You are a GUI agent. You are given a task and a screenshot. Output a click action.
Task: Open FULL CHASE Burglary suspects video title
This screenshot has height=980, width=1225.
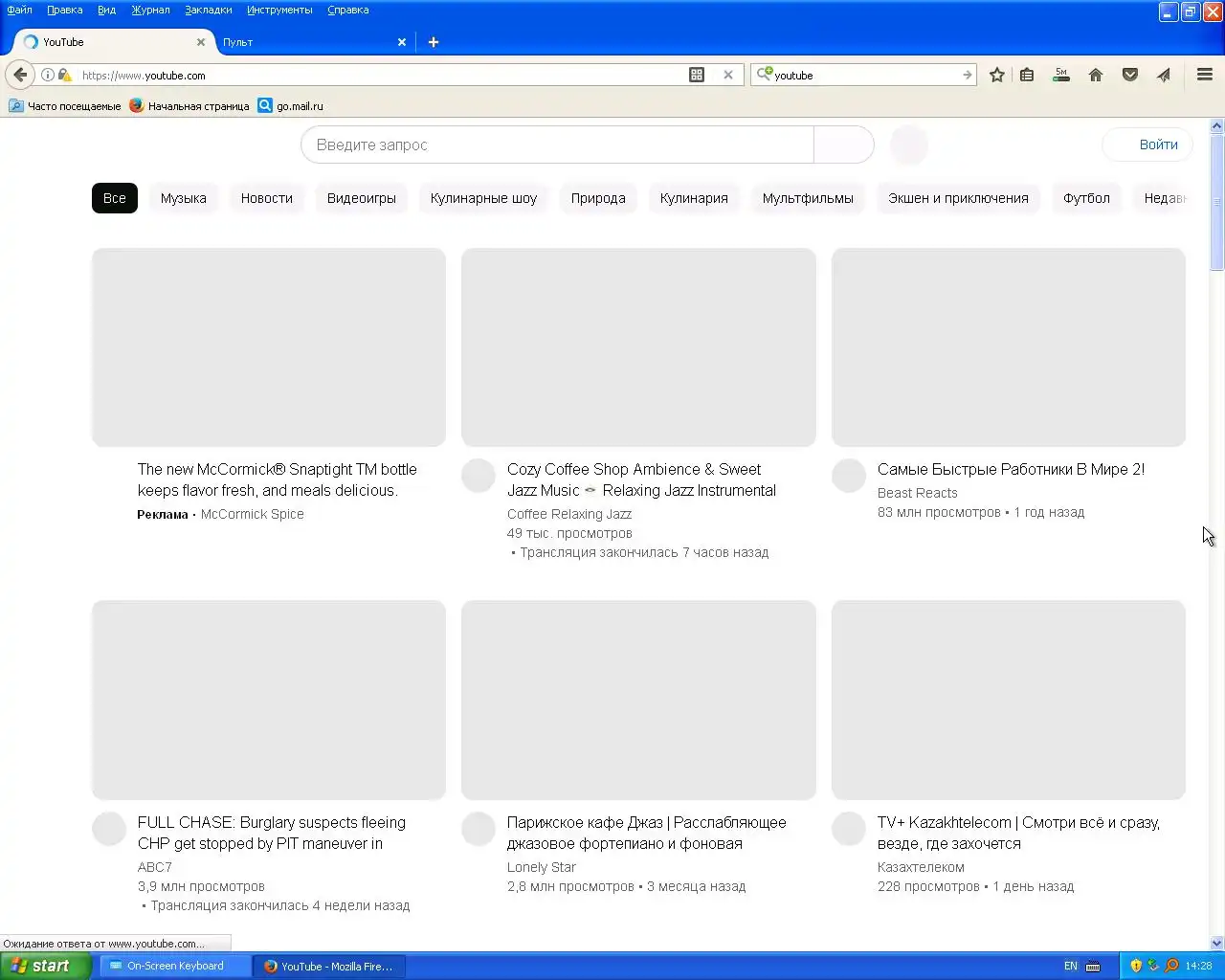click(272, 833)
